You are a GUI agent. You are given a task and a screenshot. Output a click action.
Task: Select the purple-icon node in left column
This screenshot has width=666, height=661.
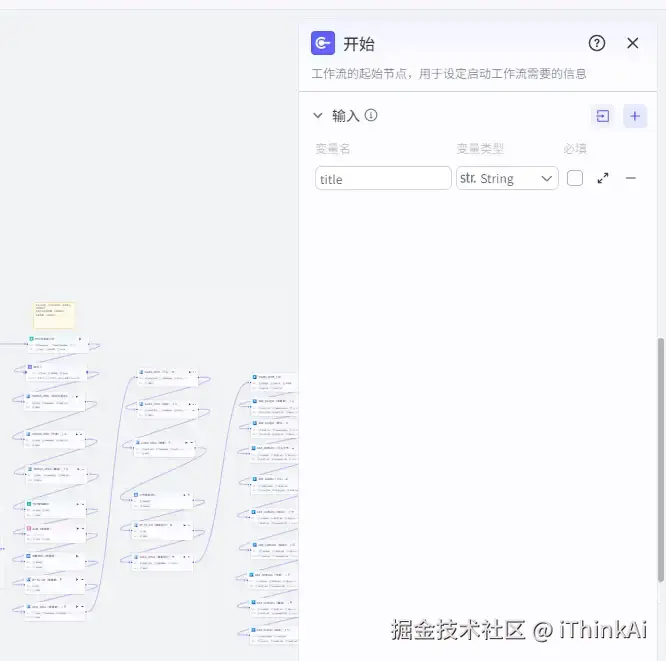[56, 372]
